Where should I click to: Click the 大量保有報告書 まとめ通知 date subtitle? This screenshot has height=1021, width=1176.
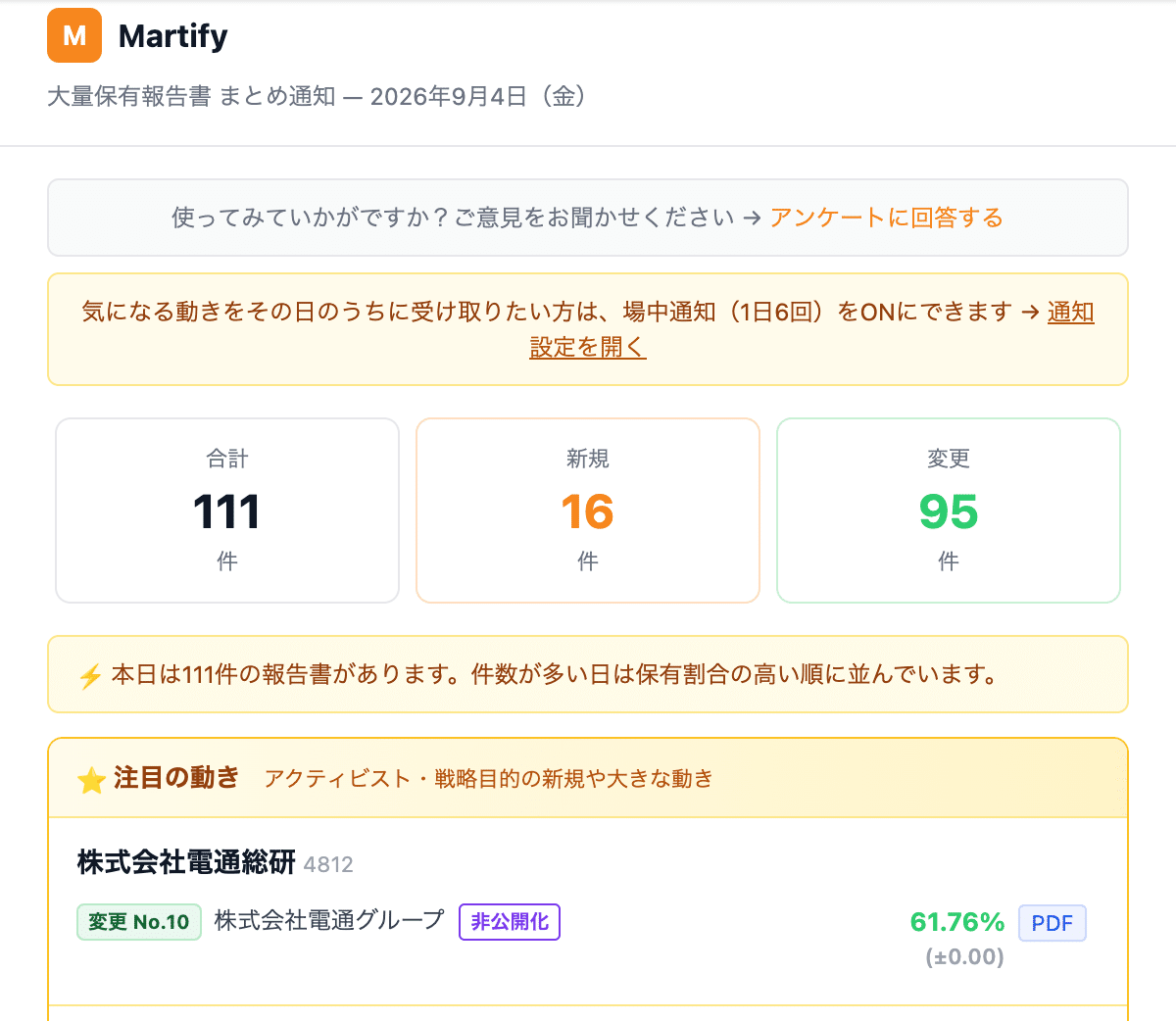tap(318, 96)
